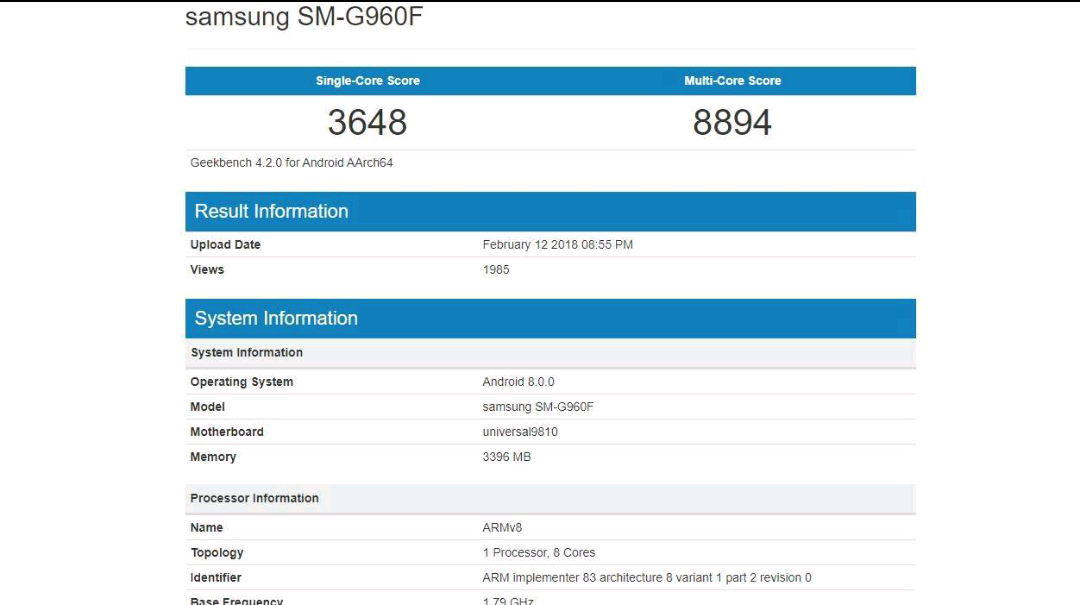This screenshot has width=1080, height=605.
Task: Click the Result Information section header
Action: pyautogui.click(x=271, y=212)
